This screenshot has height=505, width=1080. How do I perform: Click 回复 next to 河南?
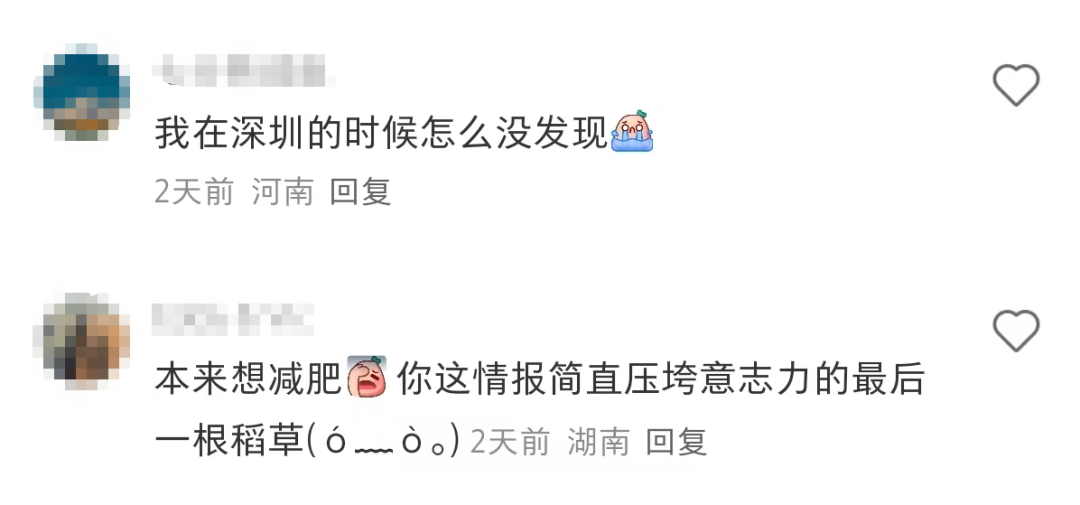click(x=360, y=192)
